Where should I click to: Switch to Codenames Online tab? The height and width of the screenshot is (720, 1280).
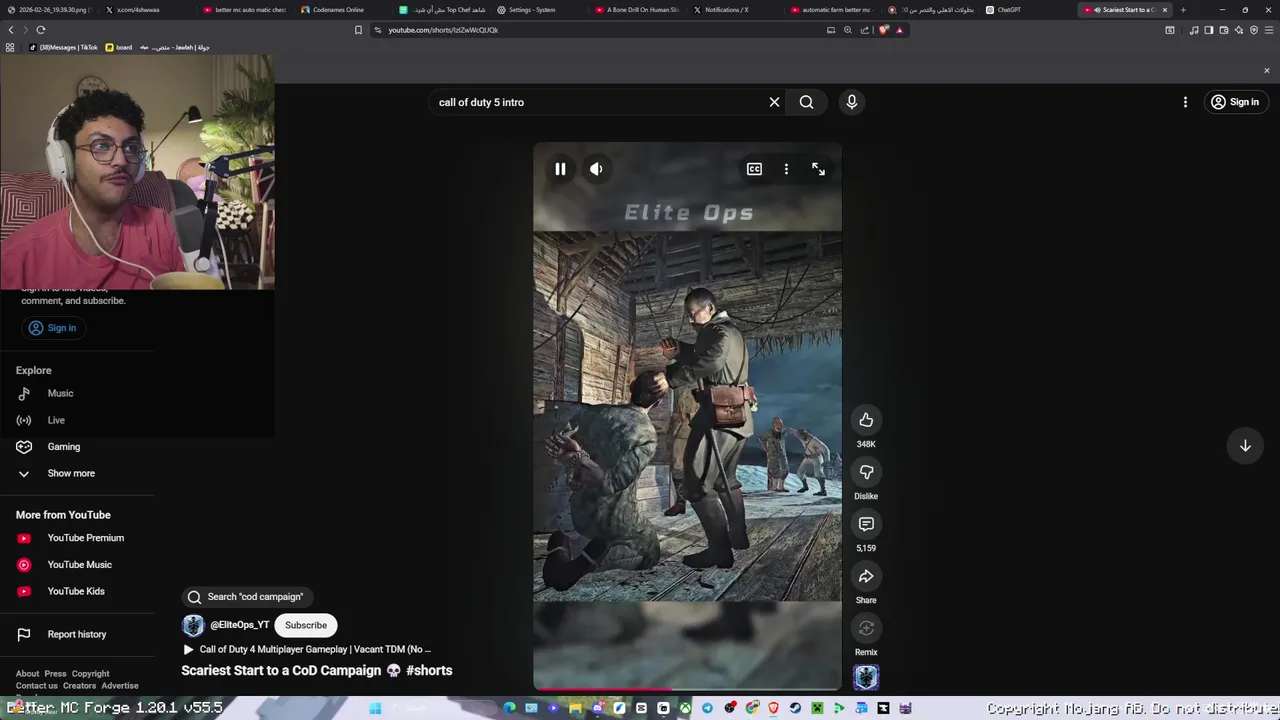point(338,10)
